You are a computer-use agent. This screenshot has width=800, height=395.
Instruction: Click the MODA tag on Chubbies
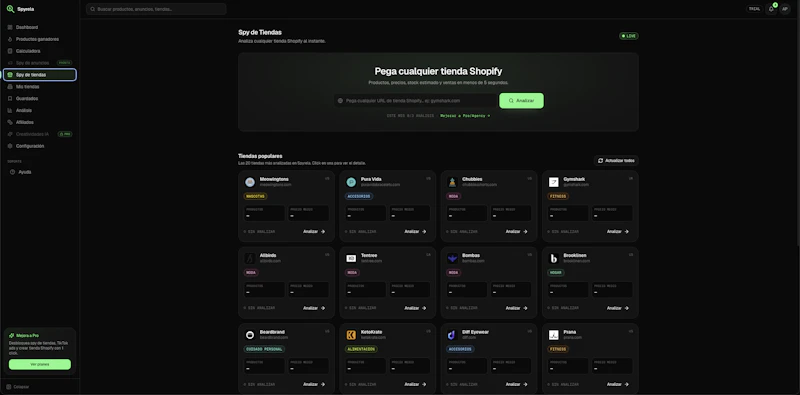tap(453, 196)
